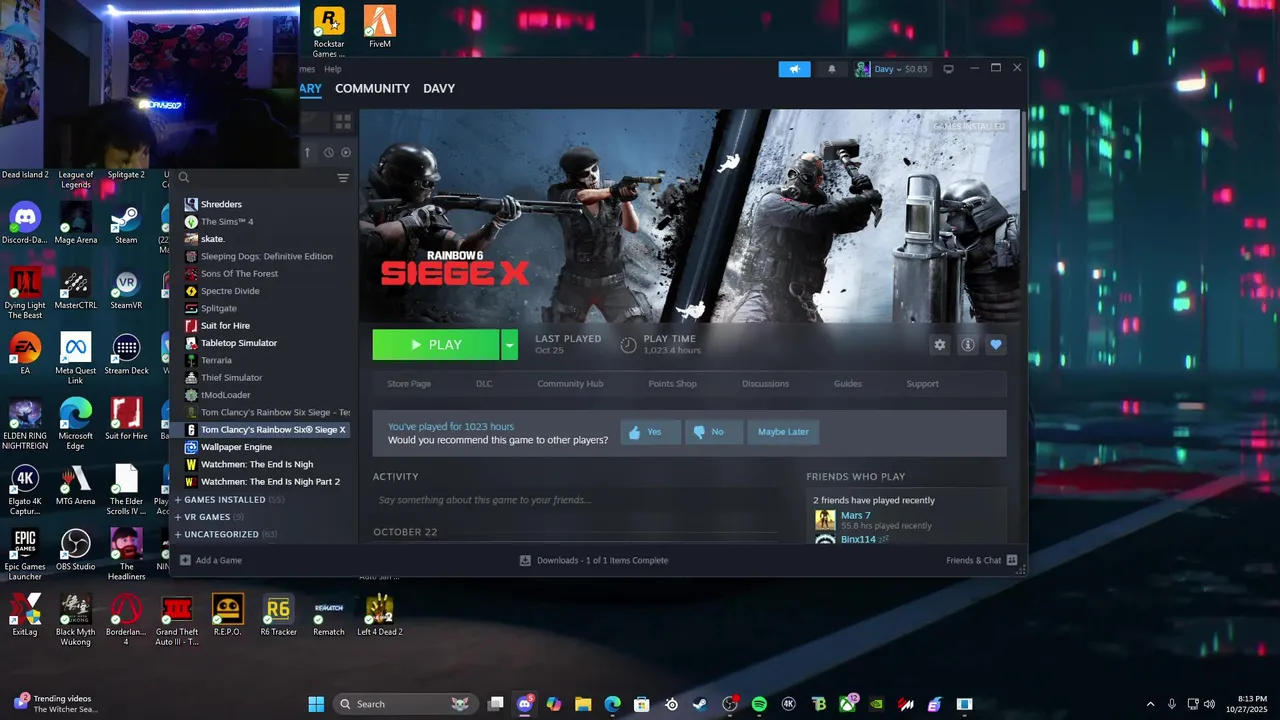Toggle the recent clock filter icon
The width and height of the screenshot is (1280, 720).
pos(328,152)
